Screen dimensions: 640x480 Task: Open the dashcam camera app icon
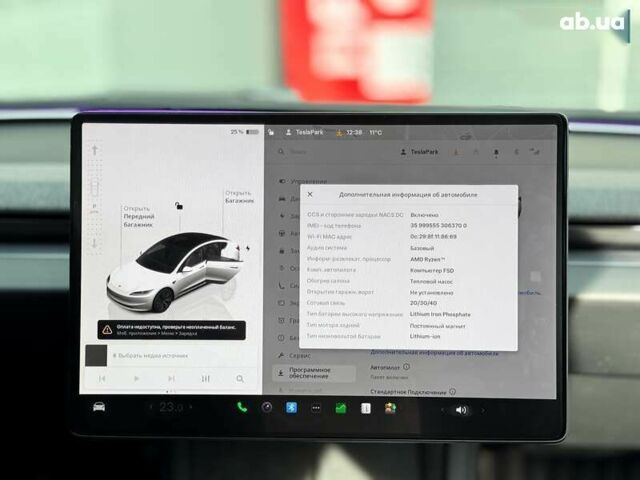[267, 407]
